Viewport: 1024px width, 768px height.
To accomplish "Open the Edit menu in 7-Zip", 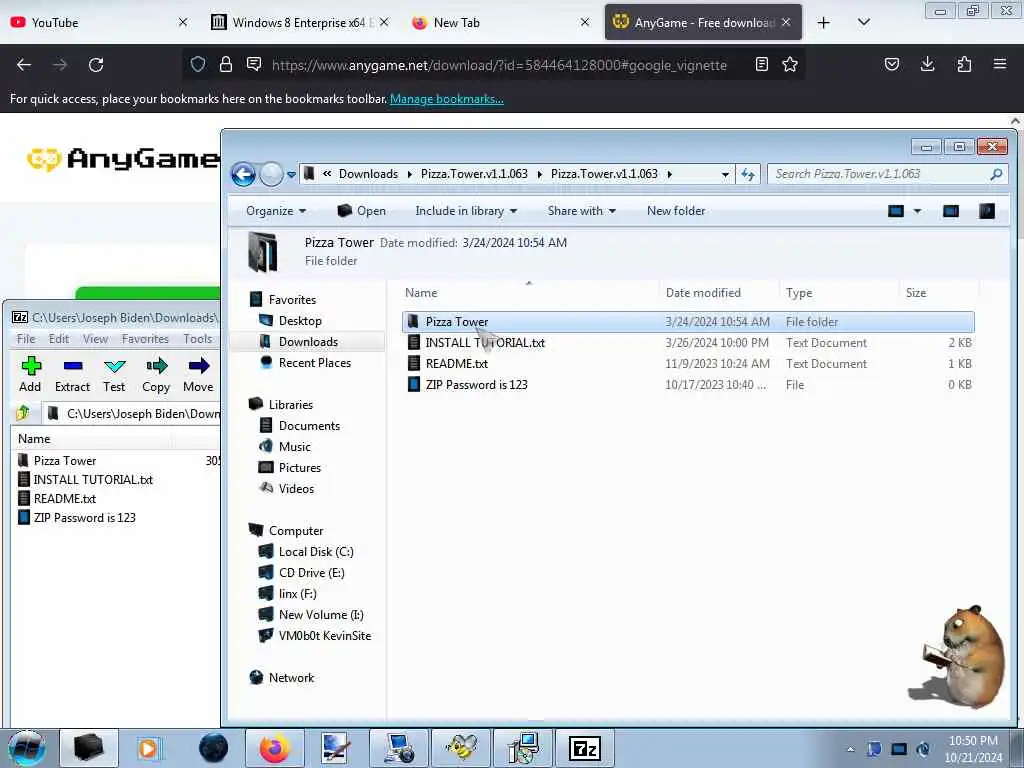I will coord(59,339).
